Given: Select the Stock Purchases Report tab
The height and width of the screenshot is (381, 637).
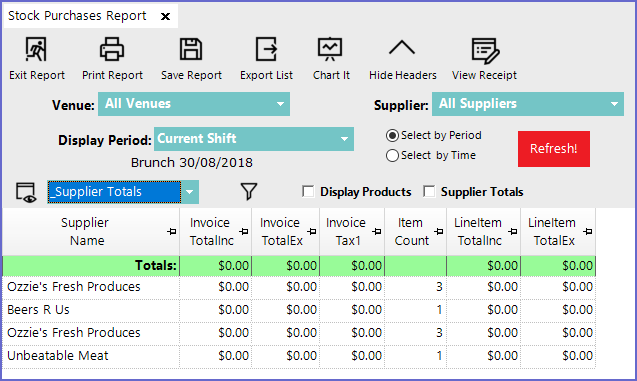Looking at the screenshot, I should [77, 16].
